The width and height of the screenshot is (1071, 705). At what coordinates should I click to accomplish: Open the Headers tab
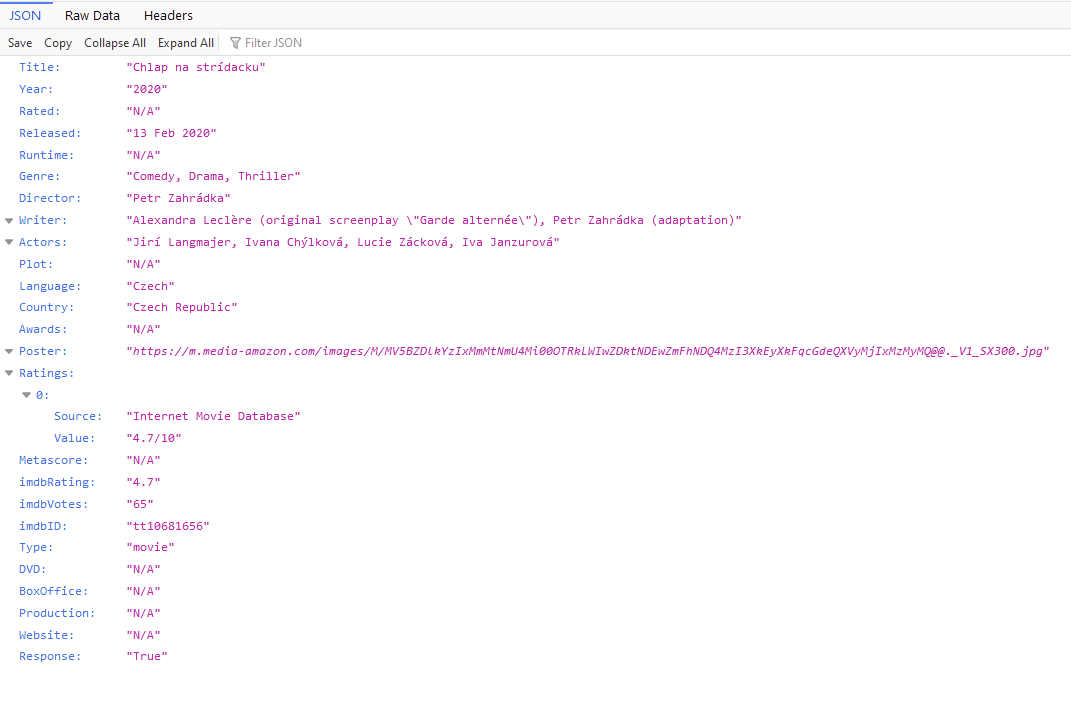click(168, 15)
